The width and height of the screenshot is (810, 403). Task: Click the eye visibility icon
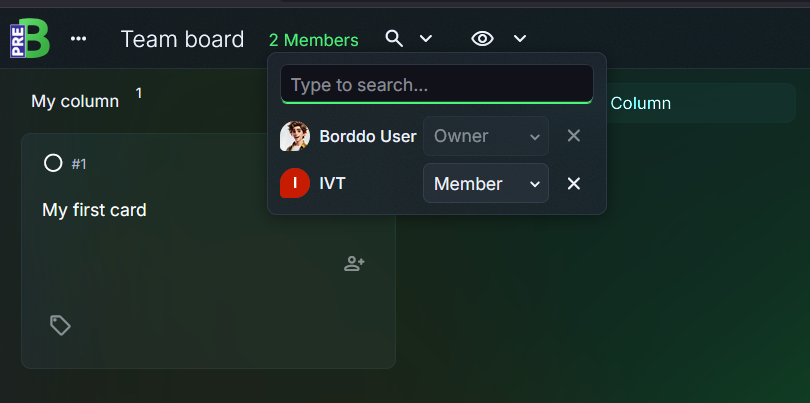click(482, 39)
